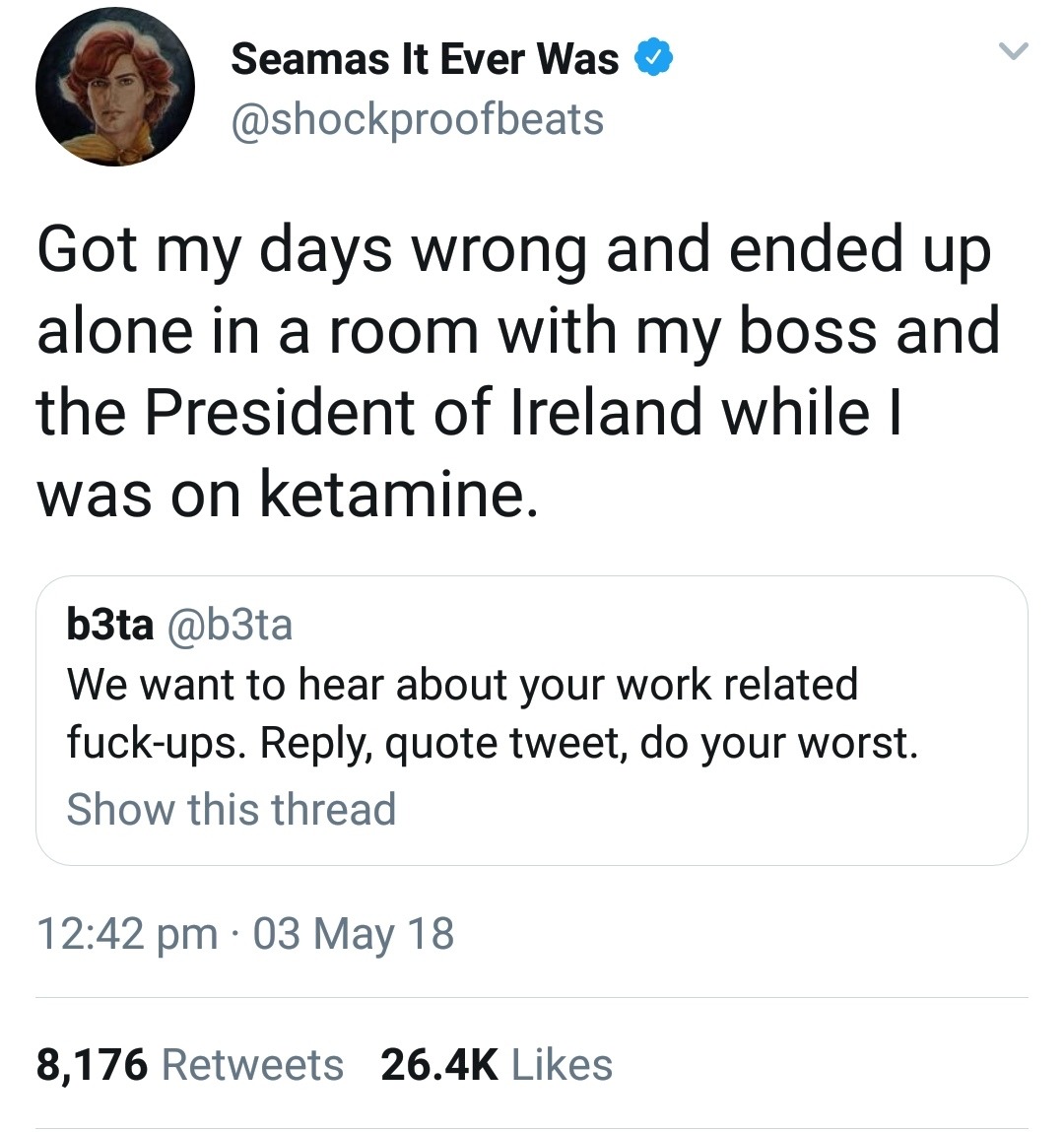Open the author's profile avatar

coord(114,87)
